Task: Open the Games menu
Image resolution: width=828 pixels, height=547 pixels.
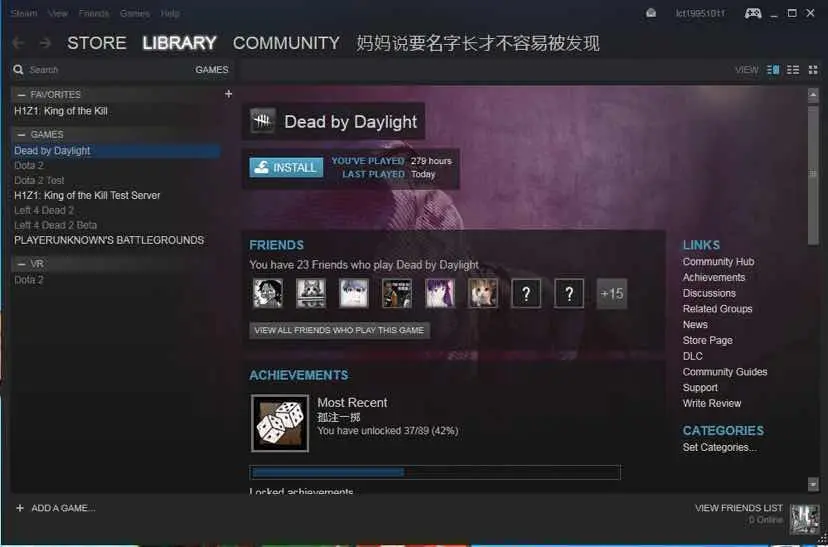Action: pyautogui.click(x=135, y=13)
